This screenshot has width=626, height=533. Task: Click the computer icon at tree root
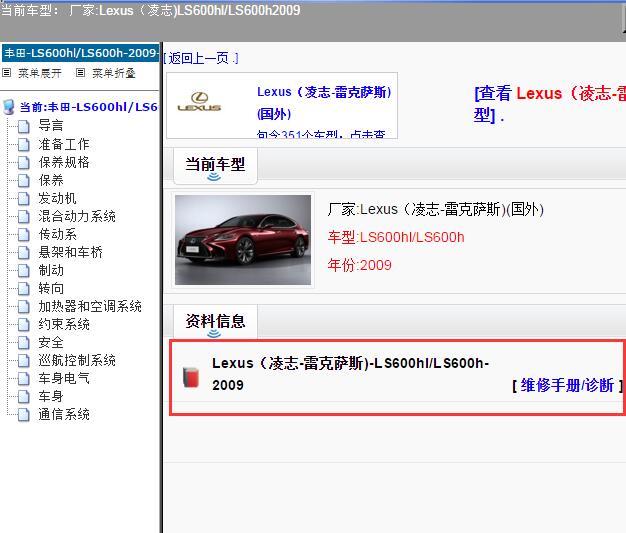9,107
